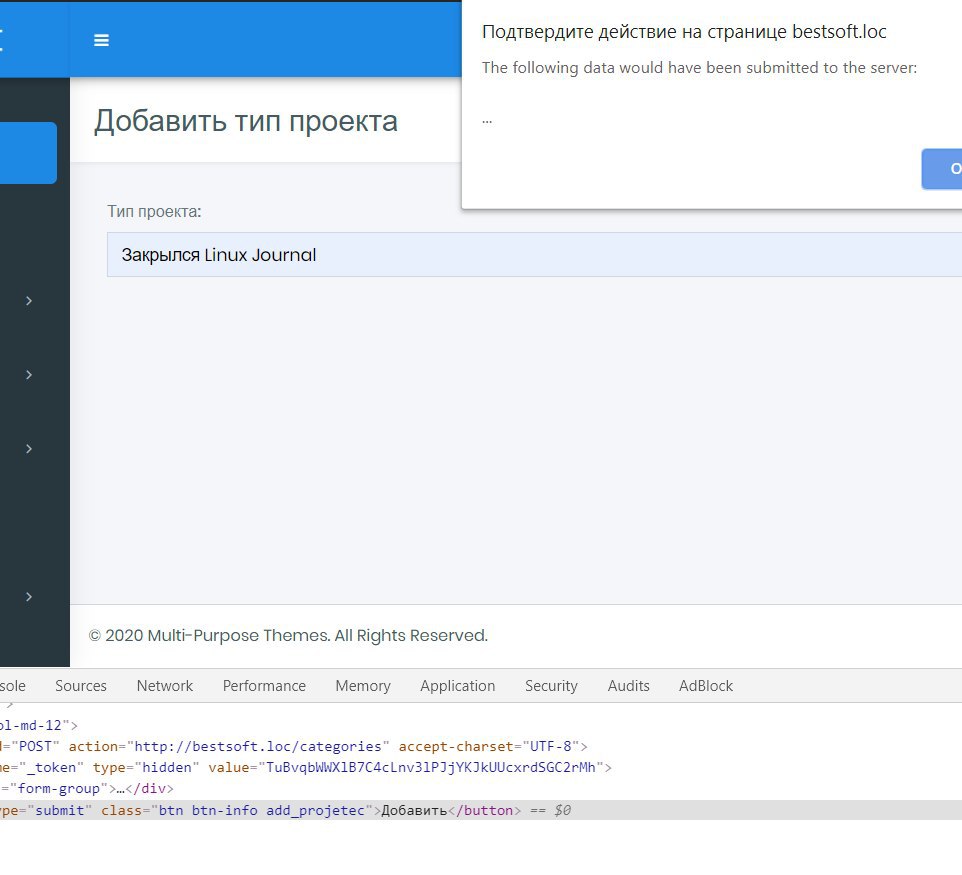This screenshot has height=875, width=962.
Task: Open the Audits tab in DevTools
Action: click(x=628, y=686)
